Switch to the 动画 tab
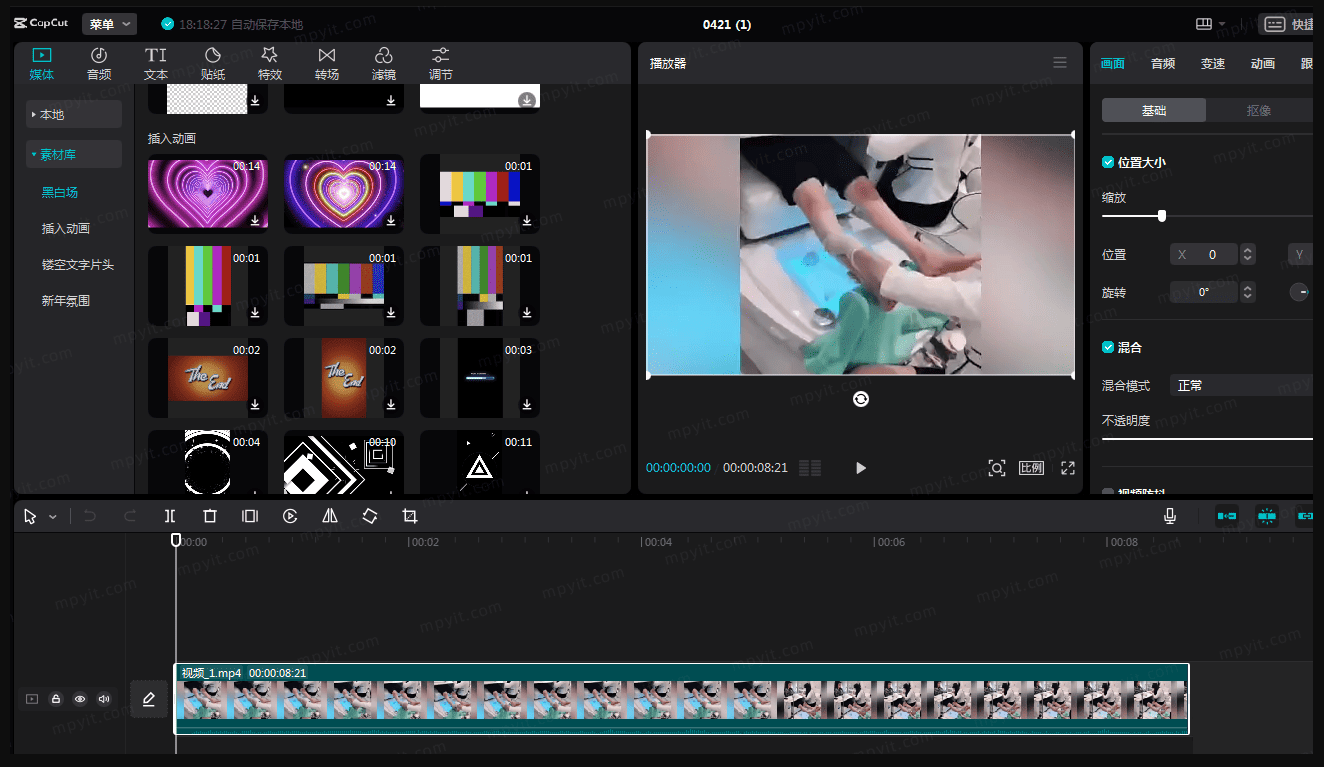The height and width of the screenshot is (767, 1324). (x=1262, y=63)
